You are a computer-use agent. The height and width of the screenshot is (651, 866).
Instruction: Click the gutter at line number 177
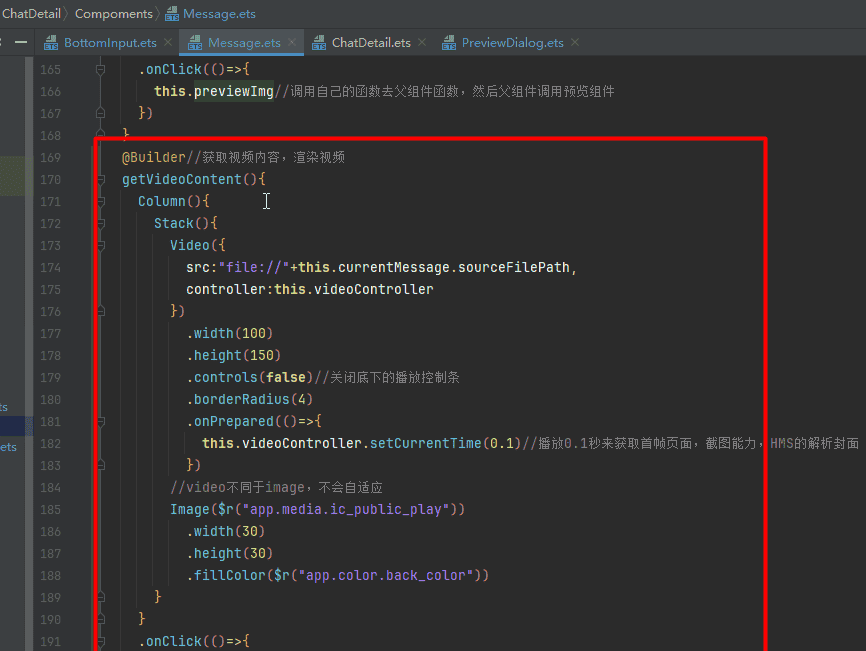point(49,334)
